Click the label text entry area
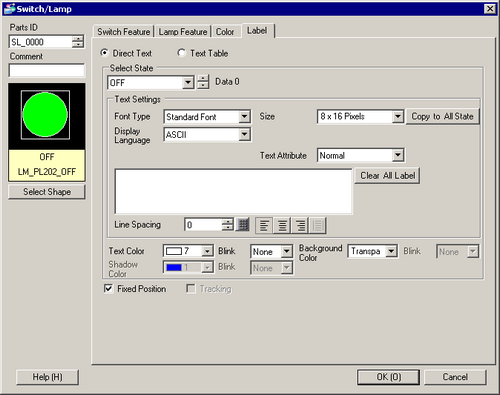The height and width of the screenshot is (395, 500). tap(233, 191)
